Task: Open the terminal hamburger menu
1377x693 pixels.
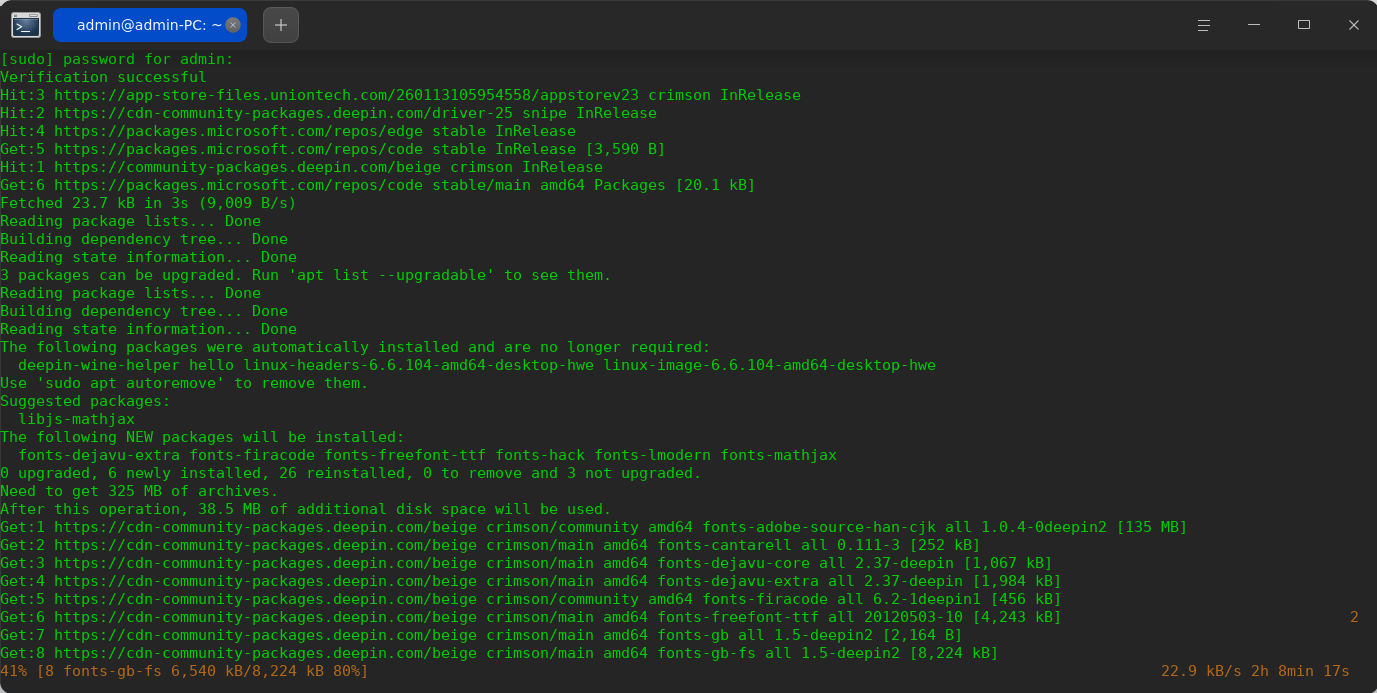Action: (1204, 25)
